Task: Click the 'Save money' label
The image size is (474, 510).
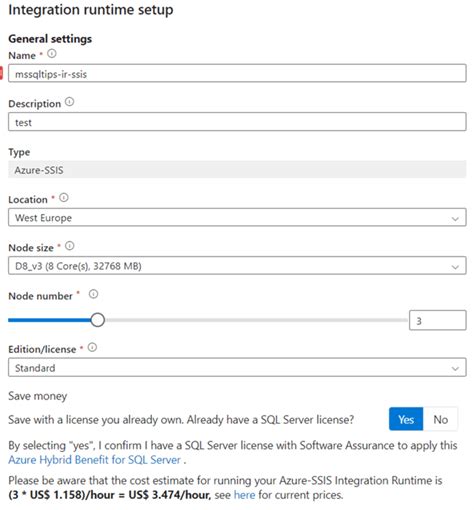Action: [38, 396]
